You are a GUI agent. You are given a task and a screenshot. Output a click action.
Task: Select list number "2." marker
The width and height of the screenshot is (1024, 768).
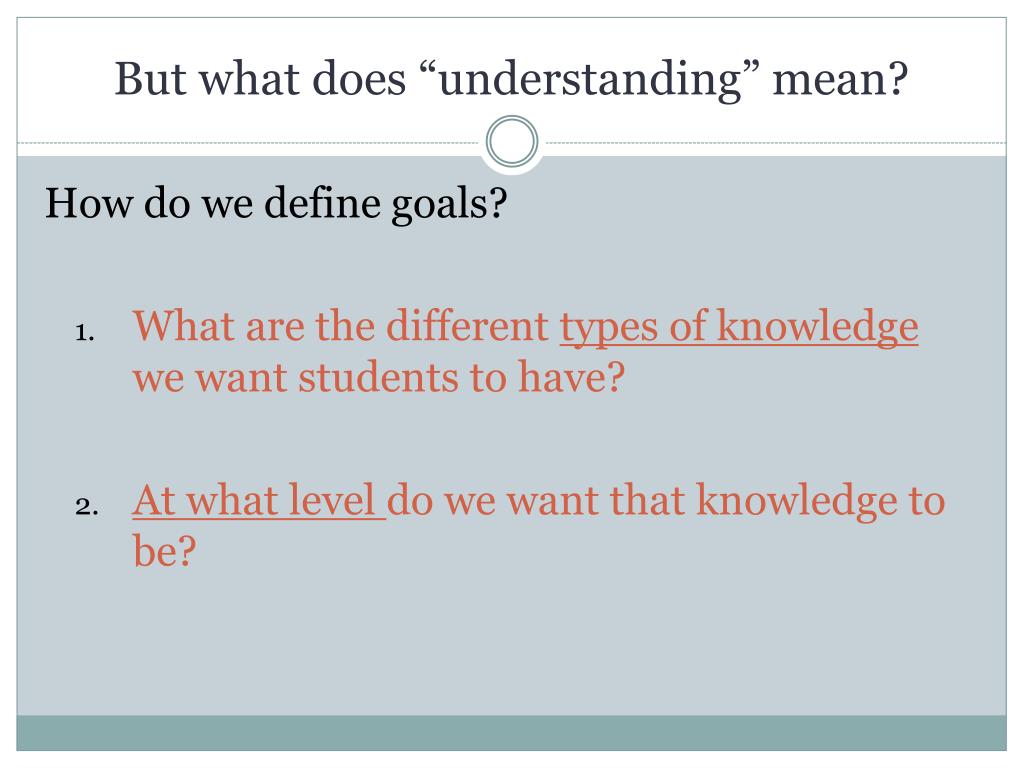86,507
